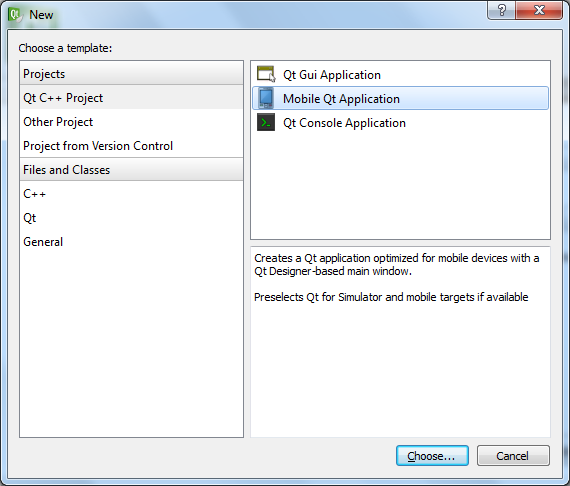Image resolution: width=570 pixels, height=486 pixels.
Task: Click the Files and Classes section header
Action: [131, 169]
